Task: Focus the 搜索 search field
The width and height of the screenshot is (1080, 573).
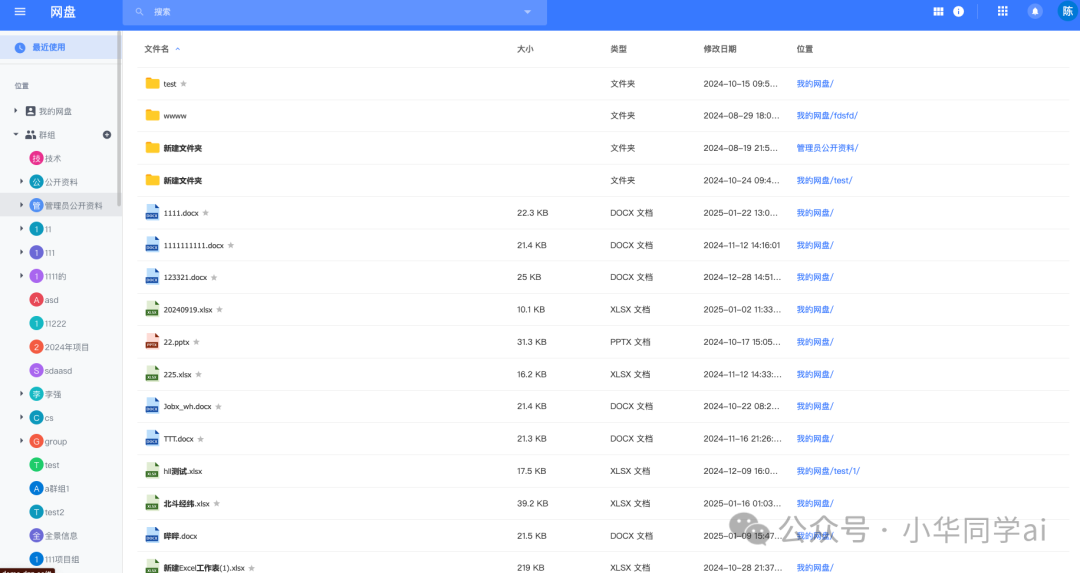Action: [330, 12]
